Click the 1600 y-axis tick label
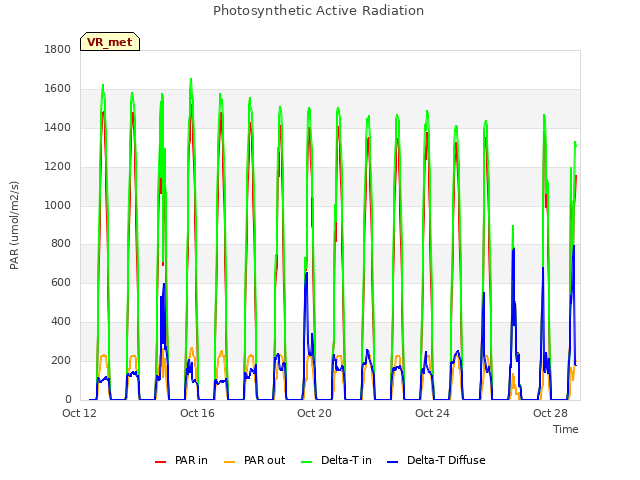The height and width of the screenshot is (480, 640). coord(58,89)
